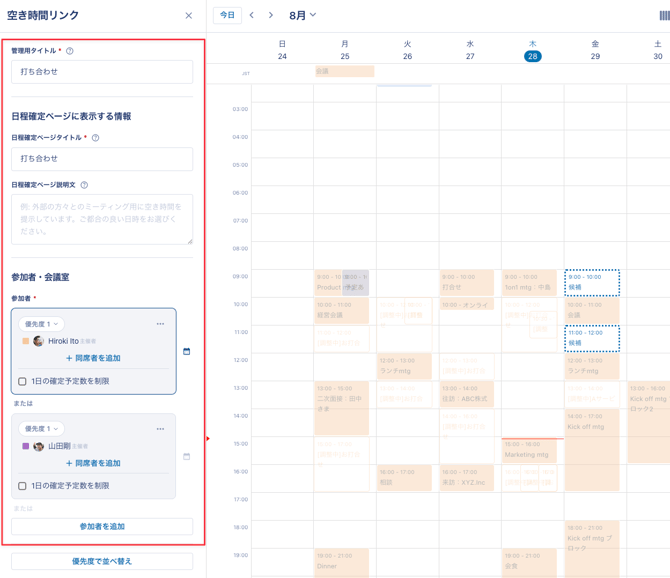Open three-dot menu for Hiroki Ito
670x578 pixels.
click(x=160, y=324)
